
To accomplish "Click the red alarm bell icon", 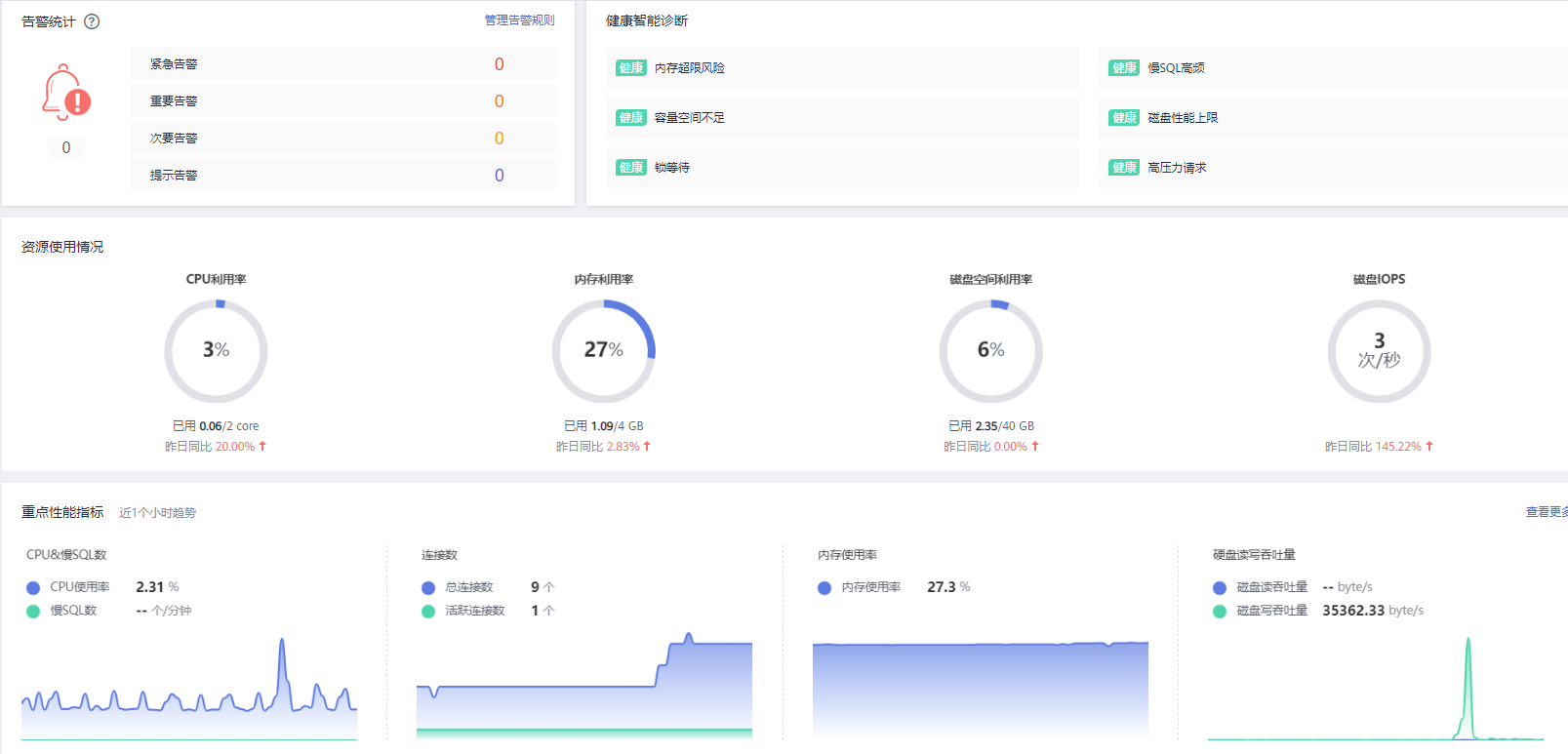I will pyautogui.click(x=66, y=93).
